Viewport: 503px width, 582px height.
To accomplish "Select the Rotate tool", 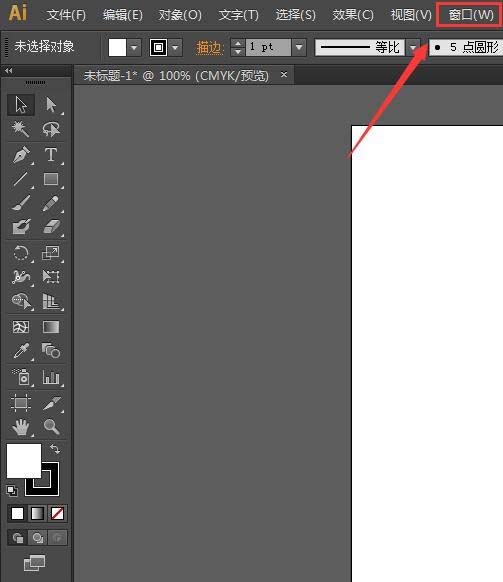I will pyautogui.click(x=21, y=253).
